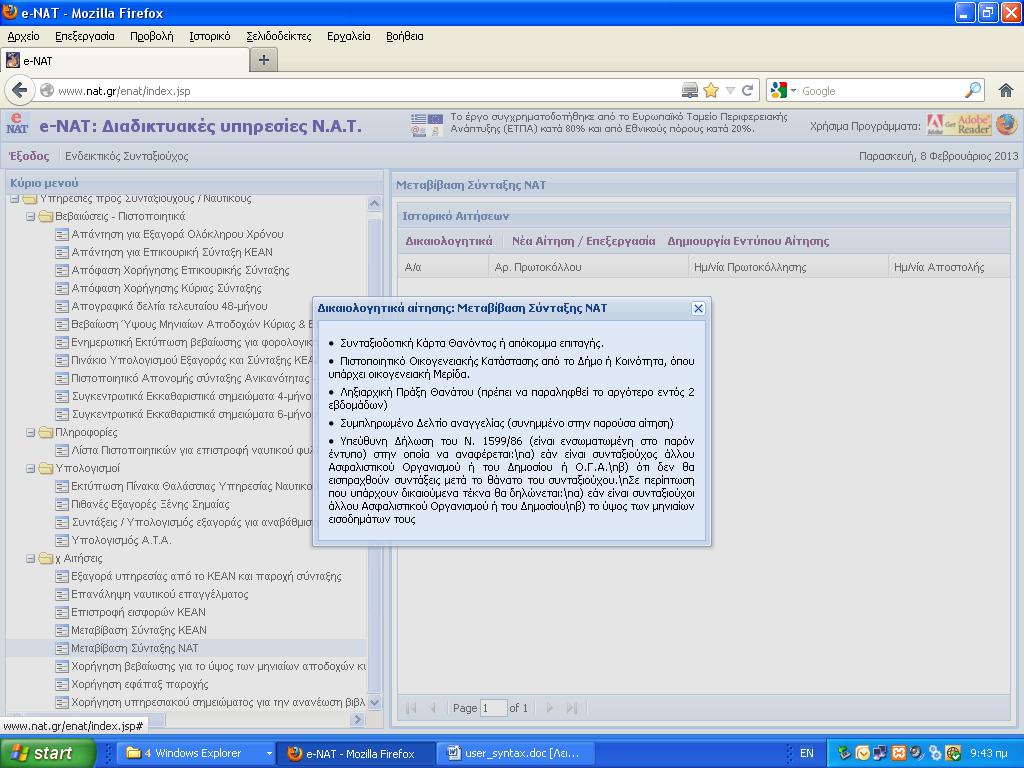Image resolution: width=1024 pixels, height=768 pixels.
Task: Open Χορήγηση εφάπαξ παροχής item
Action: 140,684
